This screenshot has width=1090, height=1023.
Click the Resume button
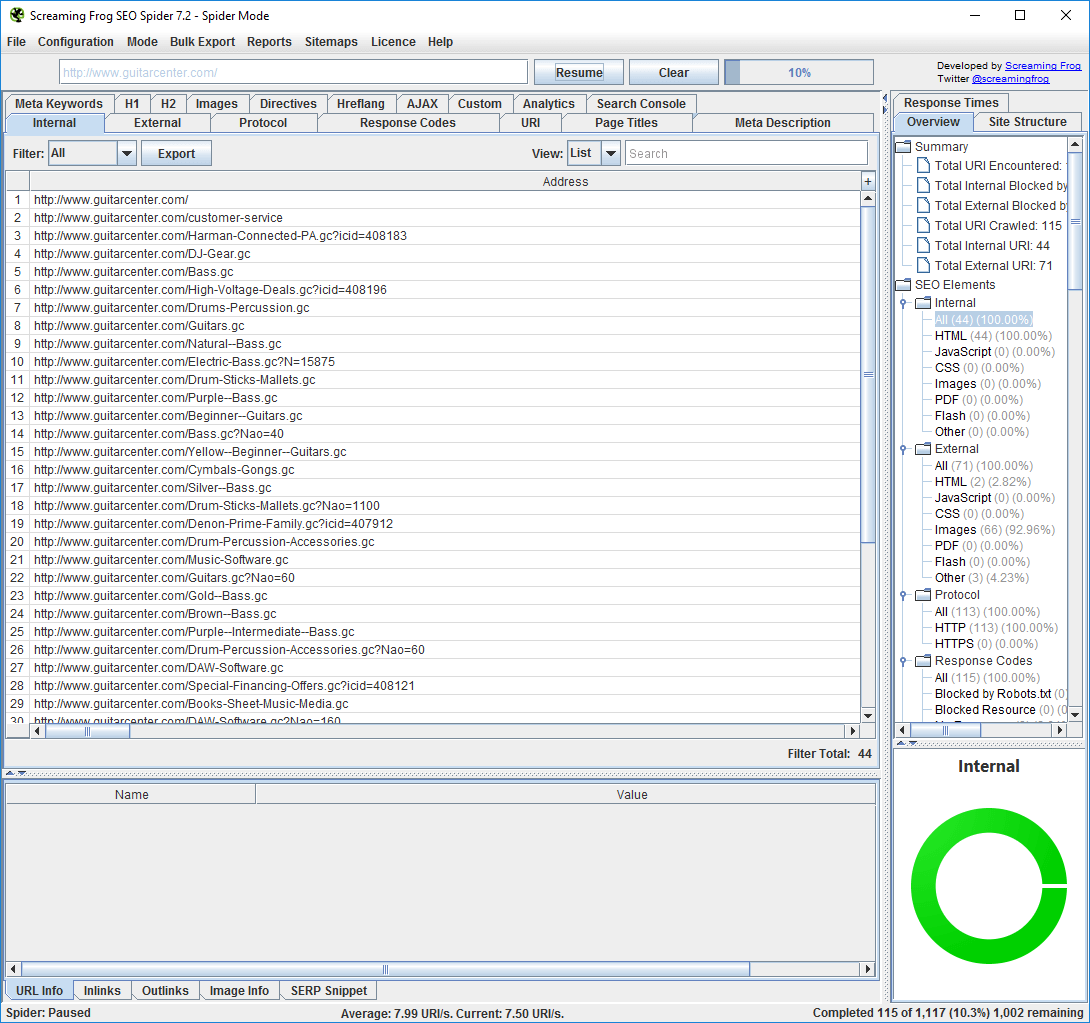tap(579, 72)
